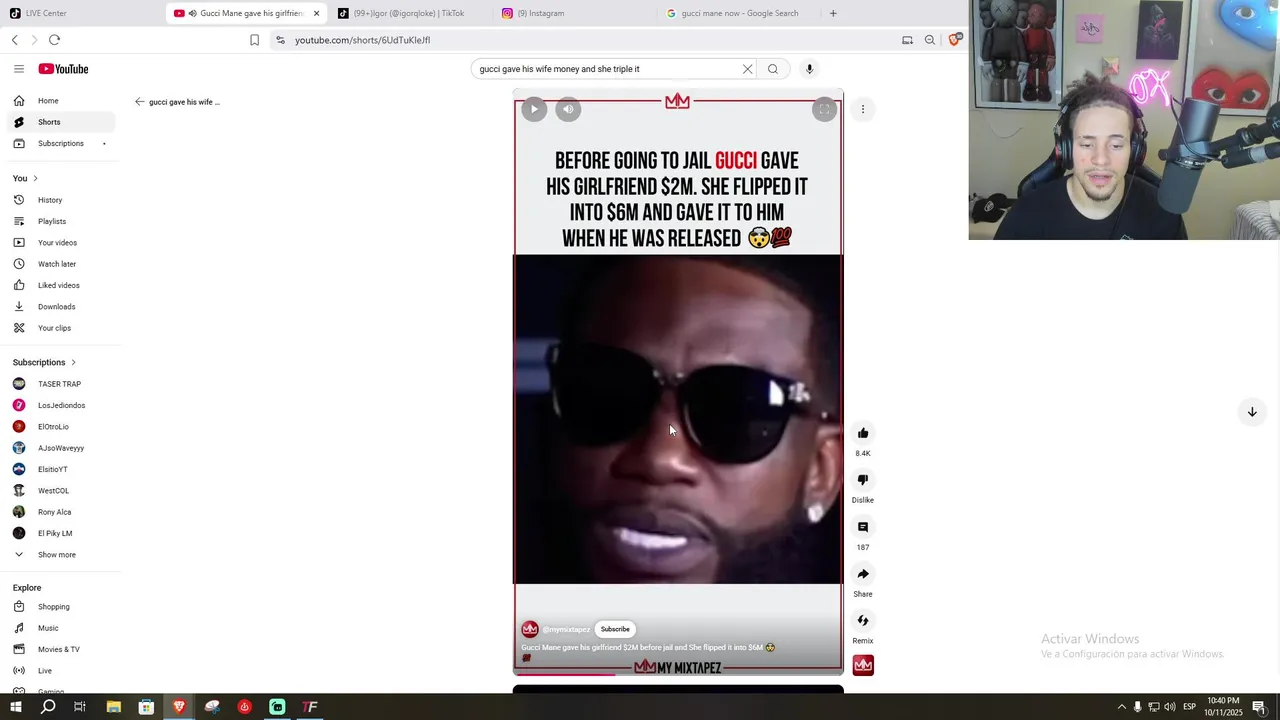This screenshot has width=1280, height=720.
Task: Open Your videos
Action: coord(61,243)
